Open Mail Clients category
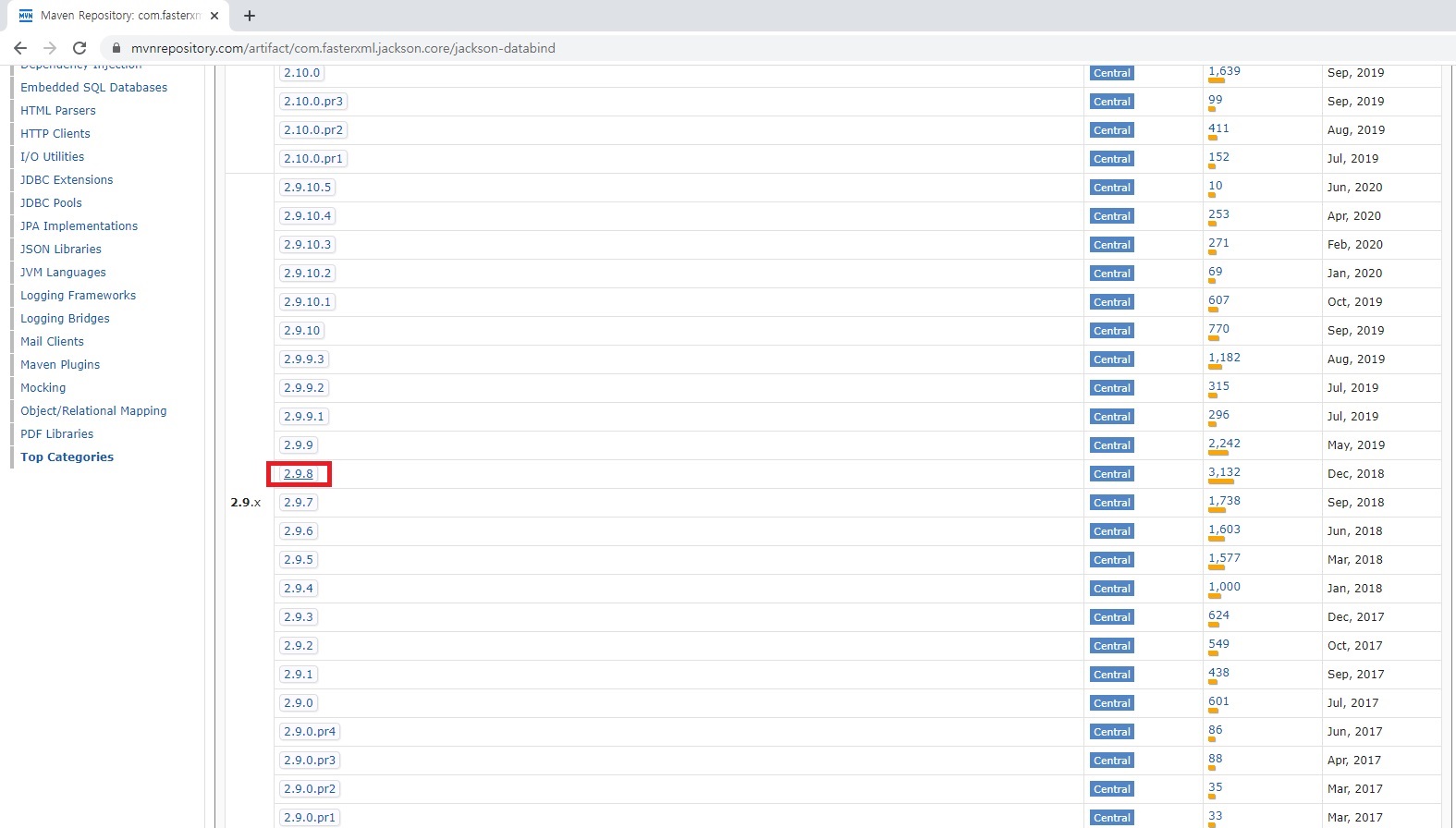The image size is (1456, 828). click(x=52, y=342)
